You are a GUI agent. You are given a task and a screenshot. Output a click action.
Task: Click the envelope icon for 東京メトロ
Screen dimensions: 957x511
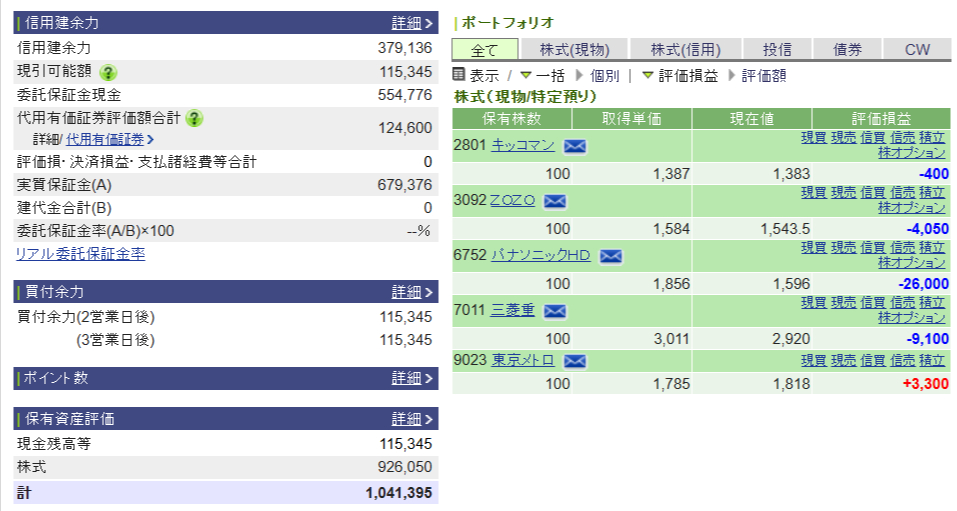tap(574, 361)
